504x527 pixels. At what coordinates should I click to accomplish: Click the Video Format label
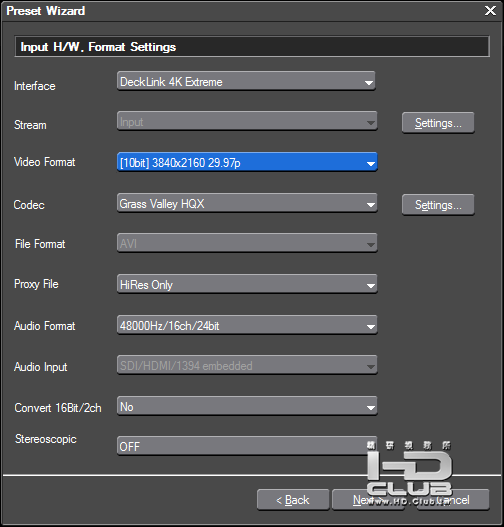(45, 162)
